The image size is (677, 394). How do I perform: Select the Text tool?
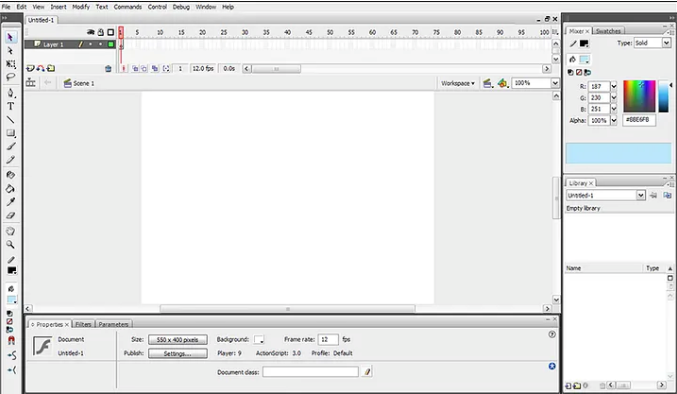point(10,106)
